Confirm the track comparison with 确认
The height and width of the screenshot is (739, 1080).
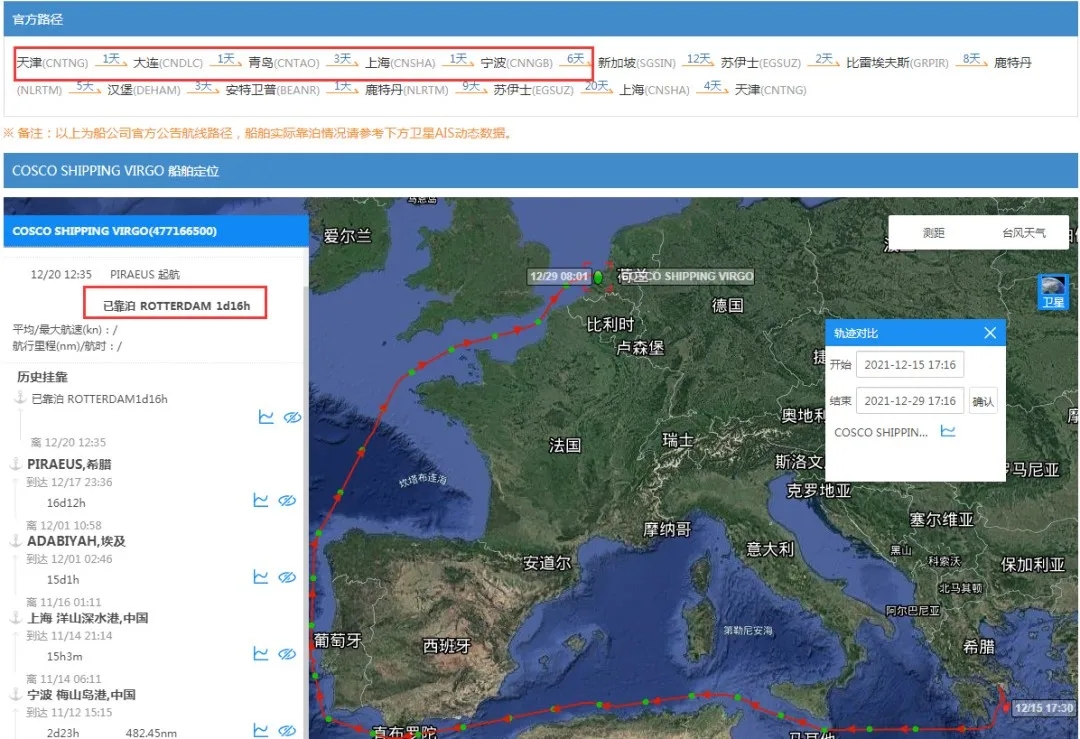[x=983, y=401]
